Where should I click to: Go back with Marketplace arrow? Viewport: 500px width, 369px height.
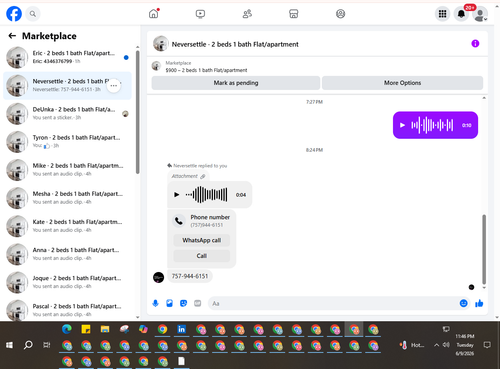click(12, 36)
